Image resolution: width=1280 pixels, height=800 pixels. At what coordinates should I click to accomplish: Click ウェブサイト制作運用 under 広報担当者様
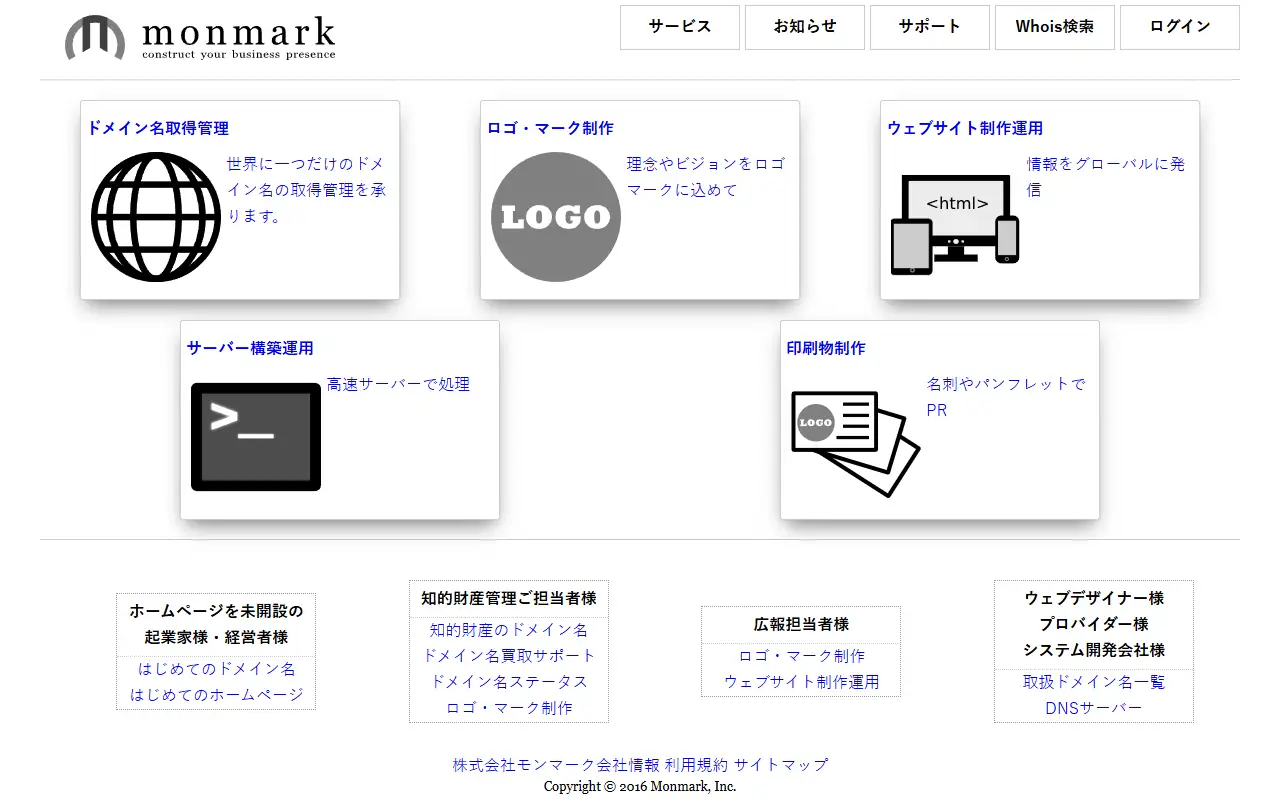pyautogui.click(x=801, y=682)
